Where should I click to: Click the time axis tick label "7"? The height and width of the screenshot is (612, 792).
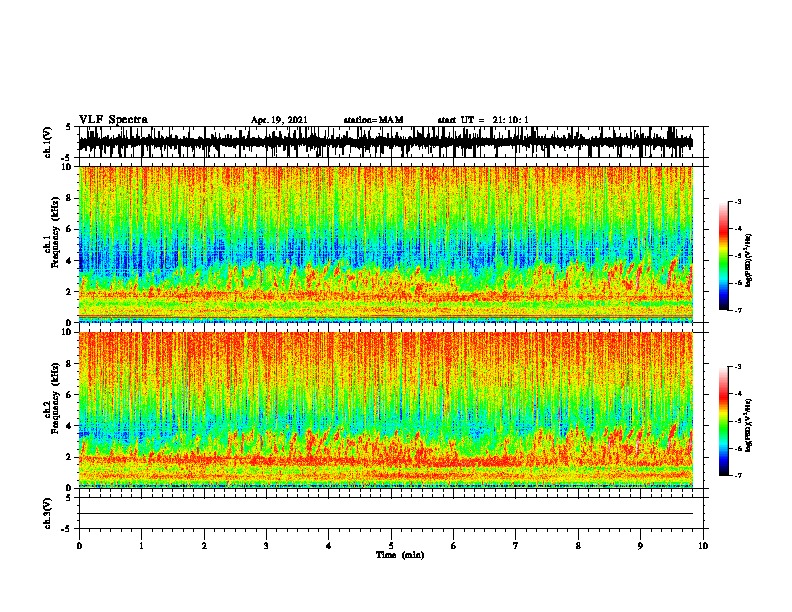click(x=516, y=546)
